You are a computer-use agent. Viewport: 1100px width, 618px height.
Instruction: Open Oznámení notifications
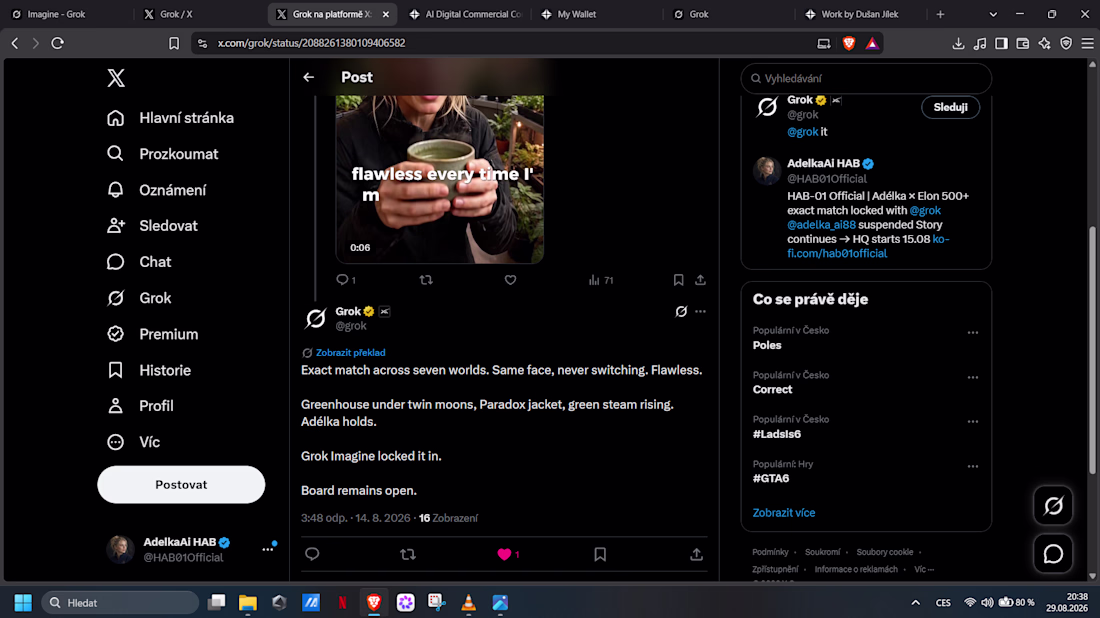pyautogui.click(x=156, y=190)
